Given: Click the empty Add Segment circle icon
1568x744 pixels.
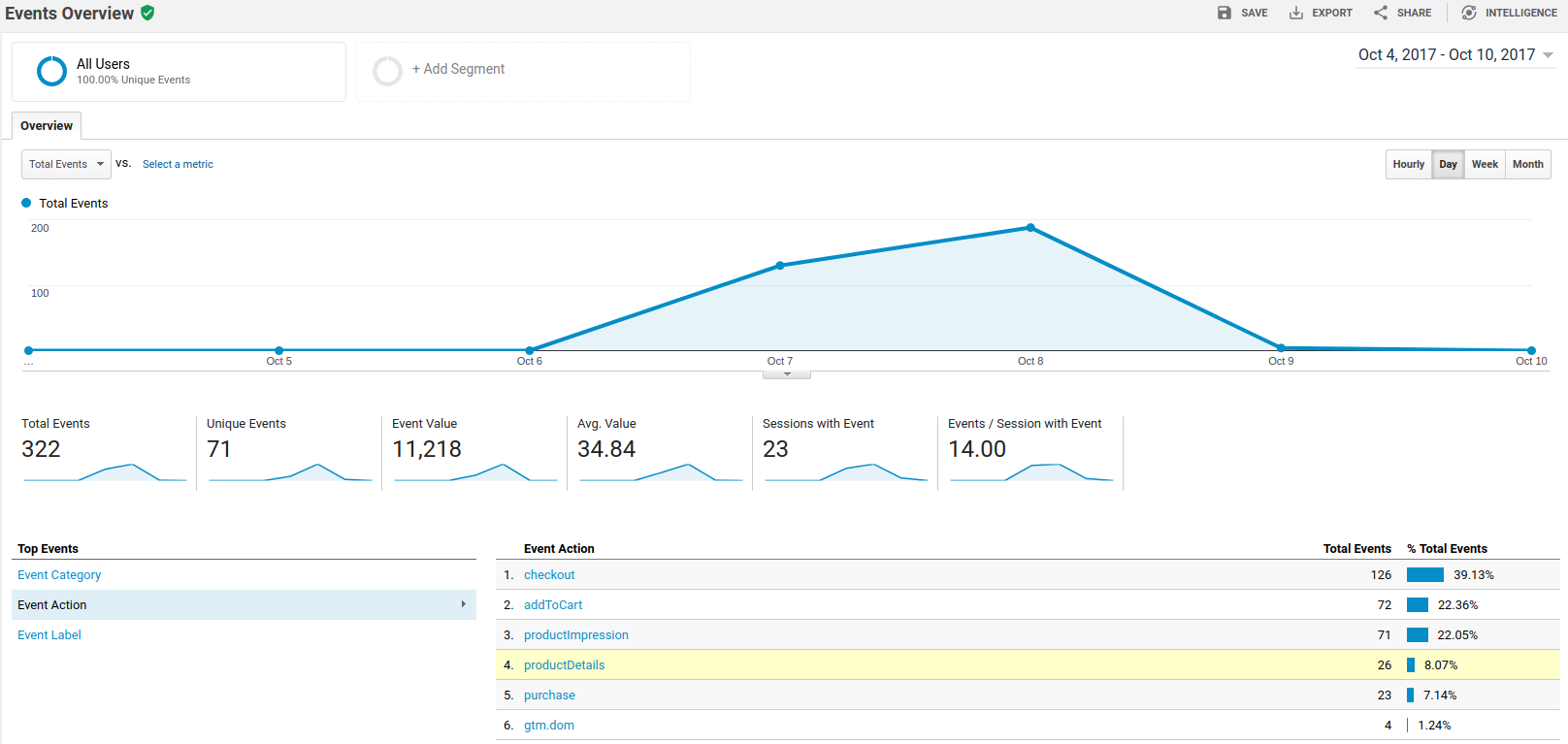Looking at the screenshot, I should [x=387, y=71].
